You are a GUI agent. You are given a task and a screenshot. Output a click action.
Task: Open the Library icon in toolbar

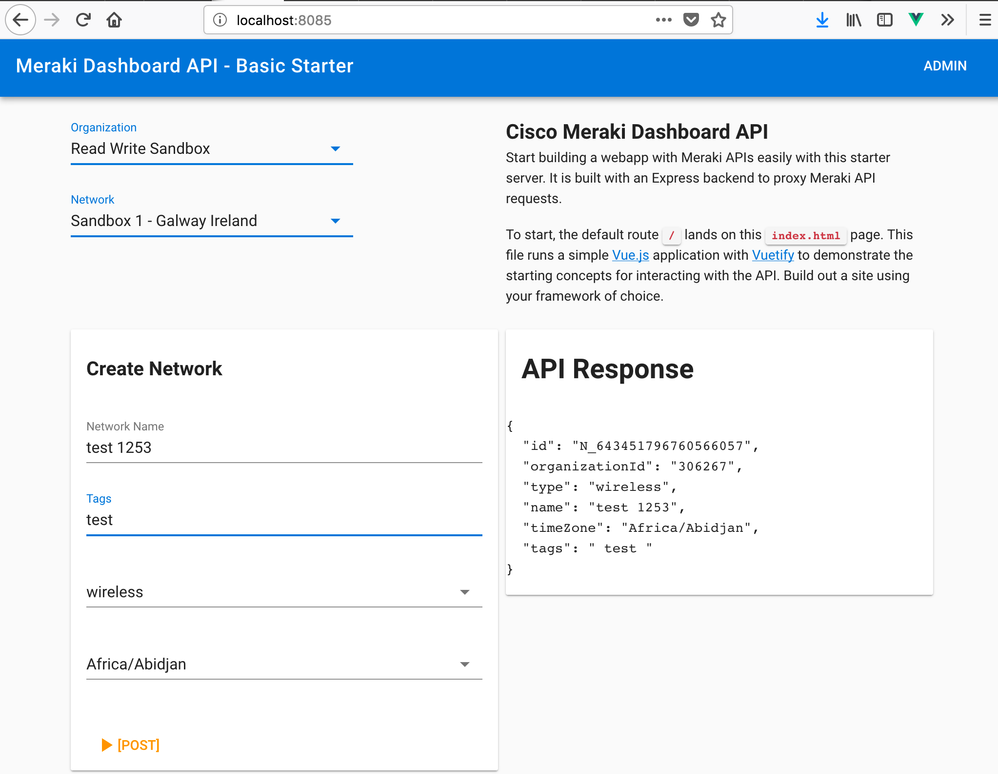click(853, 19)
